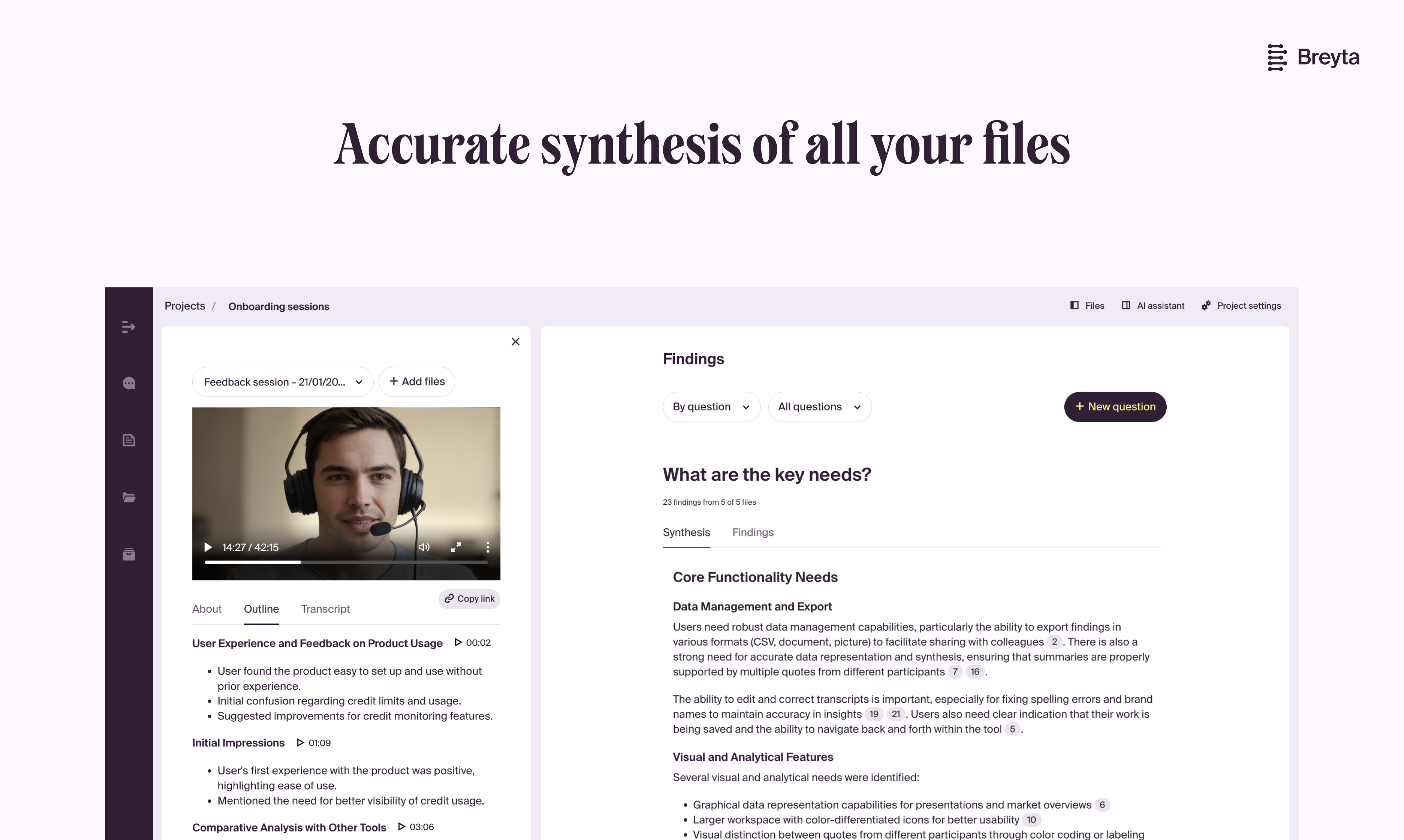Click Copy link for the file

(469, 598)
